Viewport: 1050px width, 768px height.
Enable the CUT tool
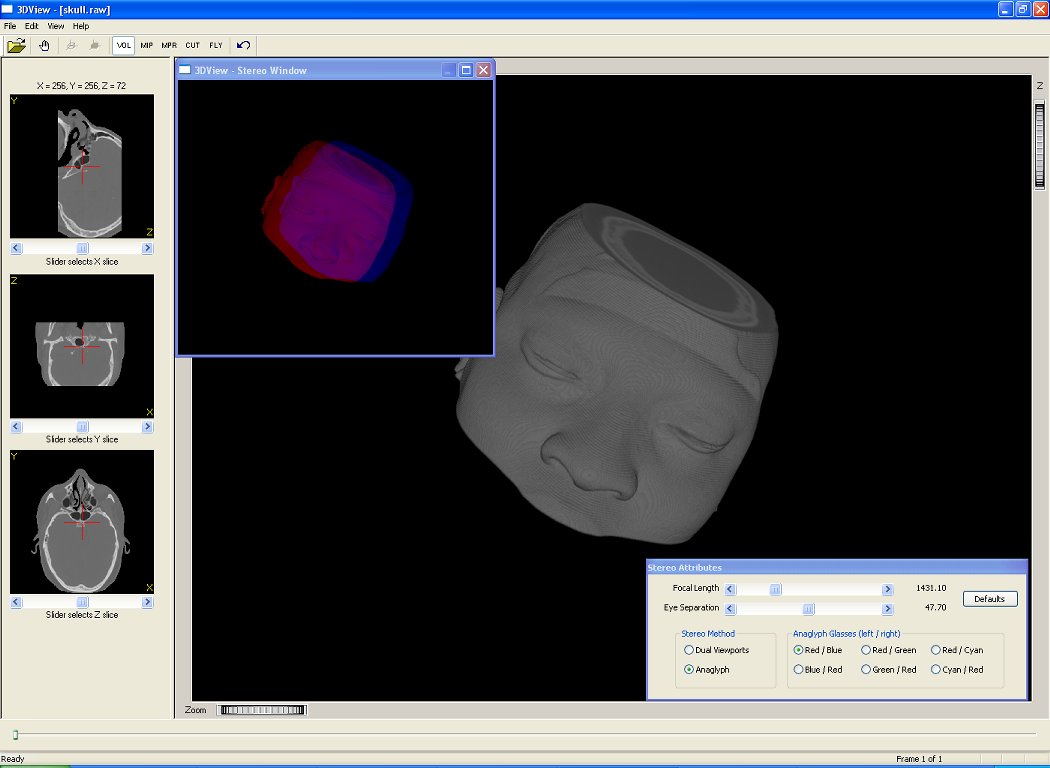(x=192, y=45)
